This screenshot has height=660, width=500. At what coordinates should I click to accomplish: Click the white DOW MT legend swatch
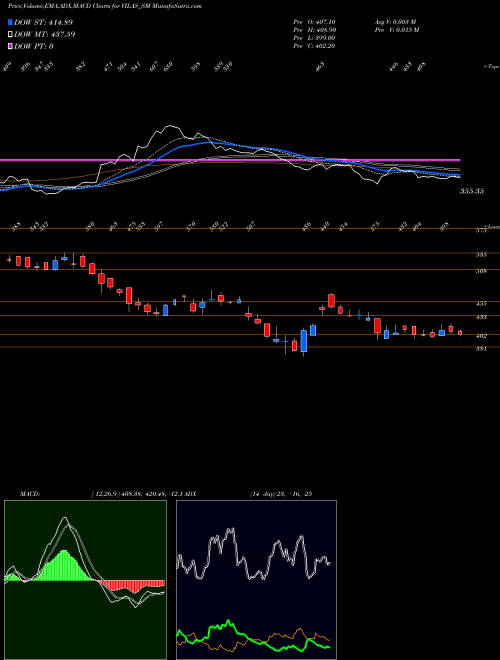(x=10, y=34)
